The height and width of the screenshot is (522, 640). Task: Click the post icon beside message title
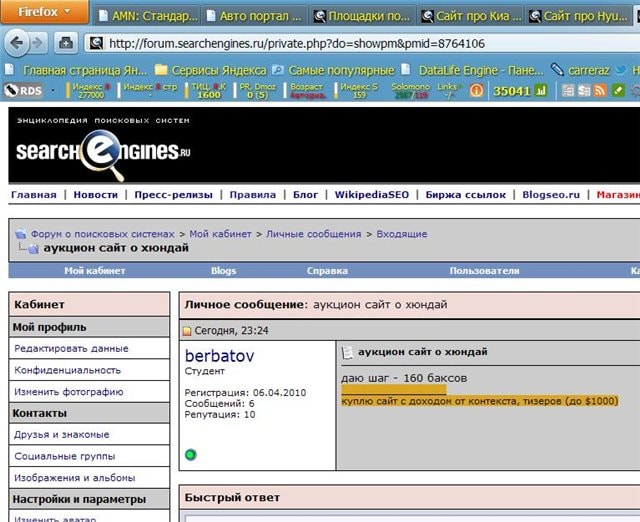347,353
